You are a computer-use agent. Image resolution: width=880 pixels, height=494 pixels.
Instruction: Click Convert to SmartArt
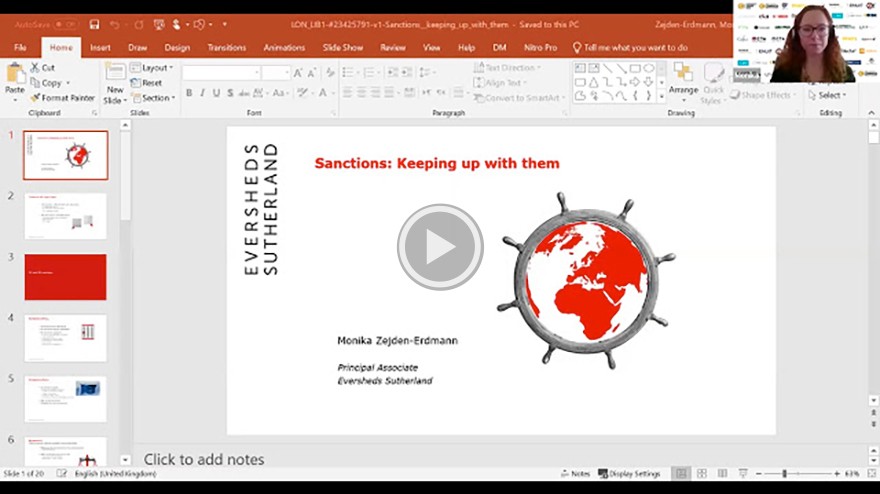click(518, 98)
